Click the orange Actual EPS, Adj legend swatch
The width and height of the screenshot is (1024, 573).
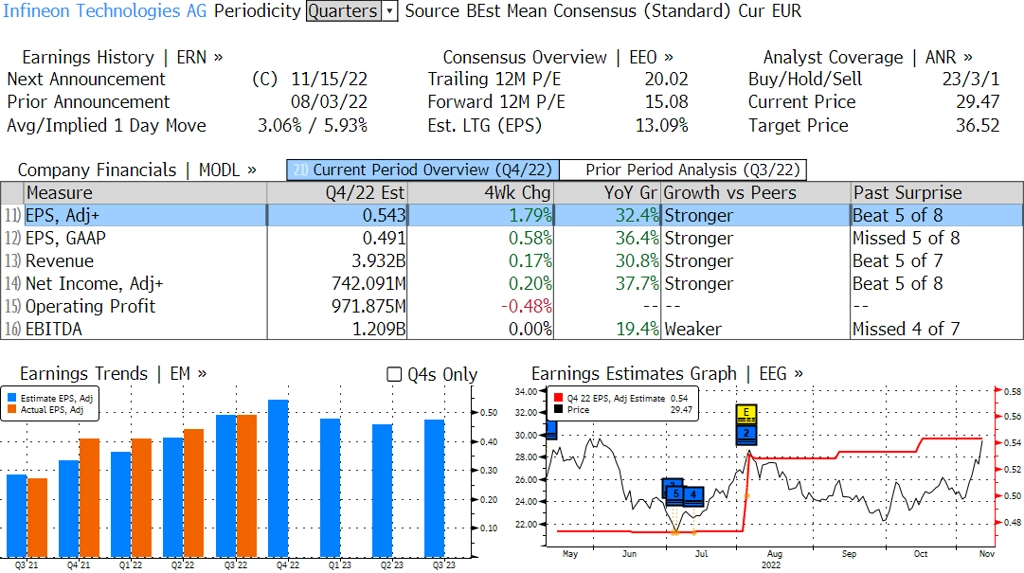[x=12, y=410]
